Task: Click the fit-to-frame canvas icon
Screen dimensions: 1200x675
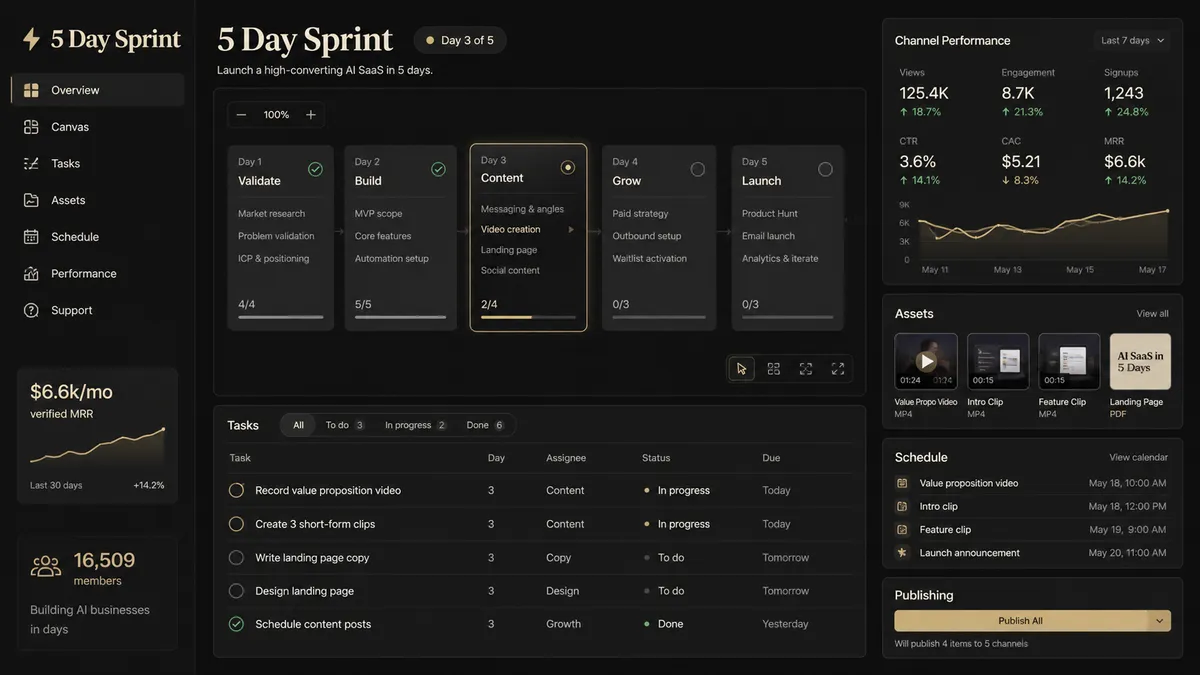Action: tap(806, 368)
